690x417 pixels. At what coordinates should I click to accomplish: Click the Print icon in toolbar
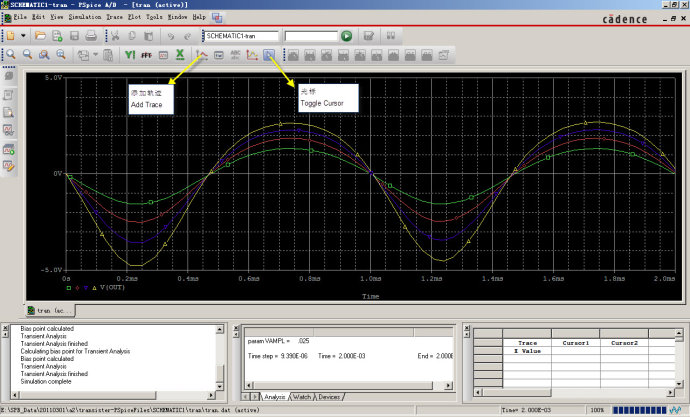[x=89, y=35]
